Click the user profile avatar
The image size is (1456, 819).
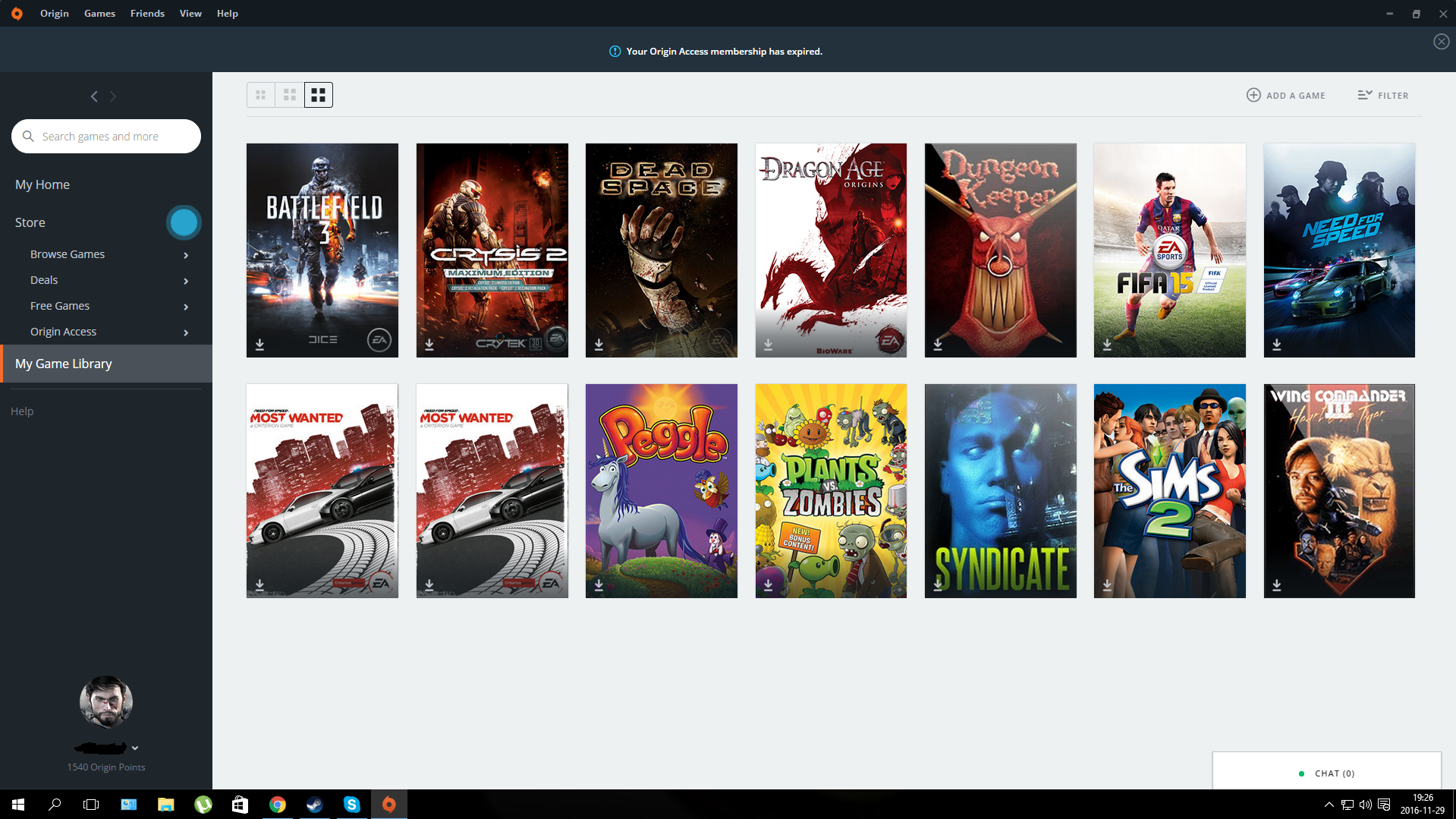pyautogui.click(x=106, y=702)
